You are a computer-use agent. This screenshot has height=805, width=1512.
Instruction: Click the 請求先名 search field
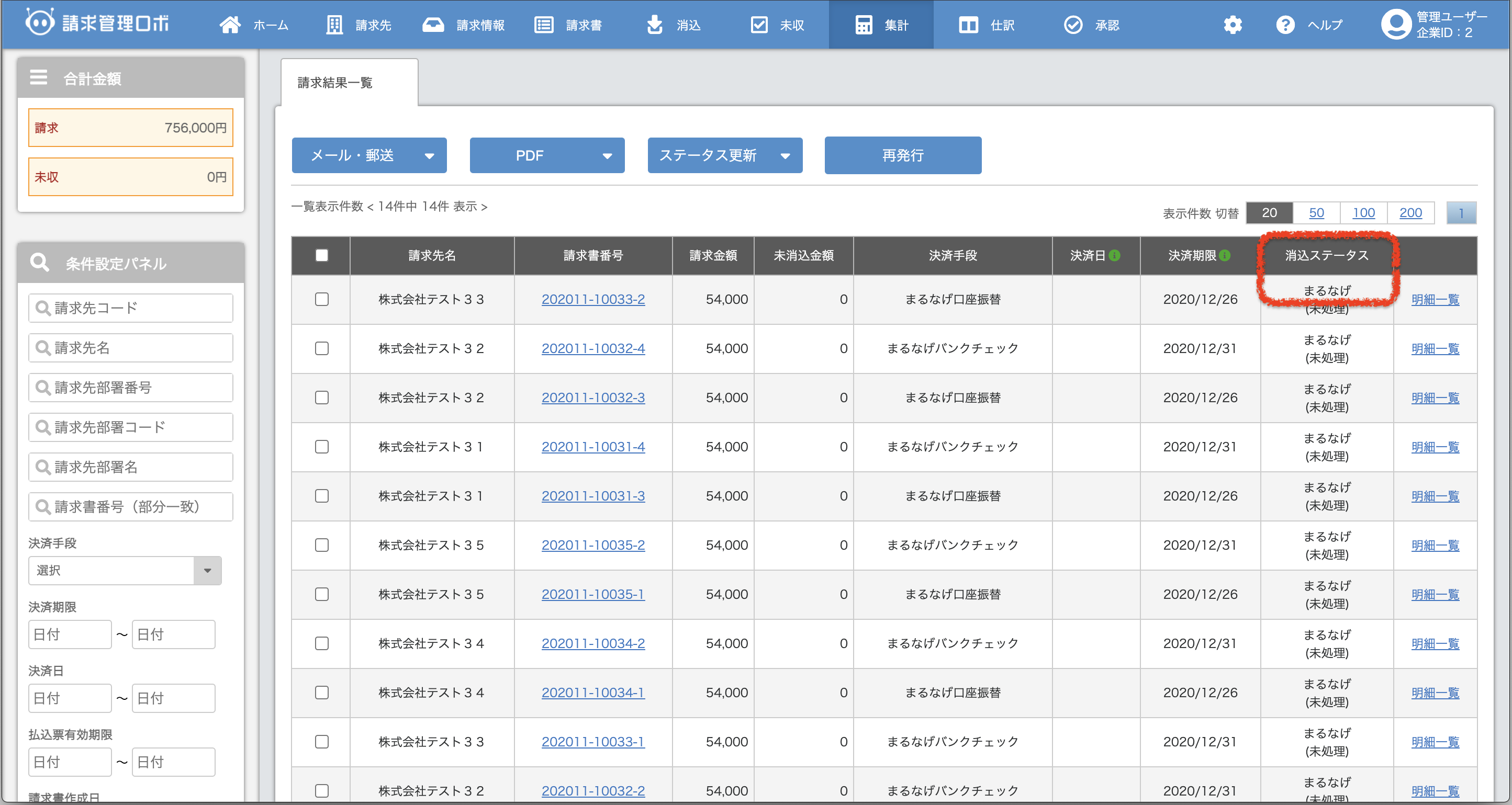[x=130, y=348]
